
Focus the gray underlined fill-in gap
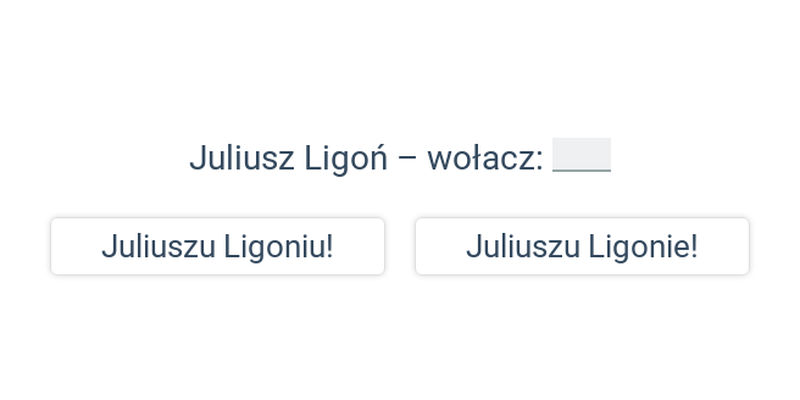[x=582, y=155]
